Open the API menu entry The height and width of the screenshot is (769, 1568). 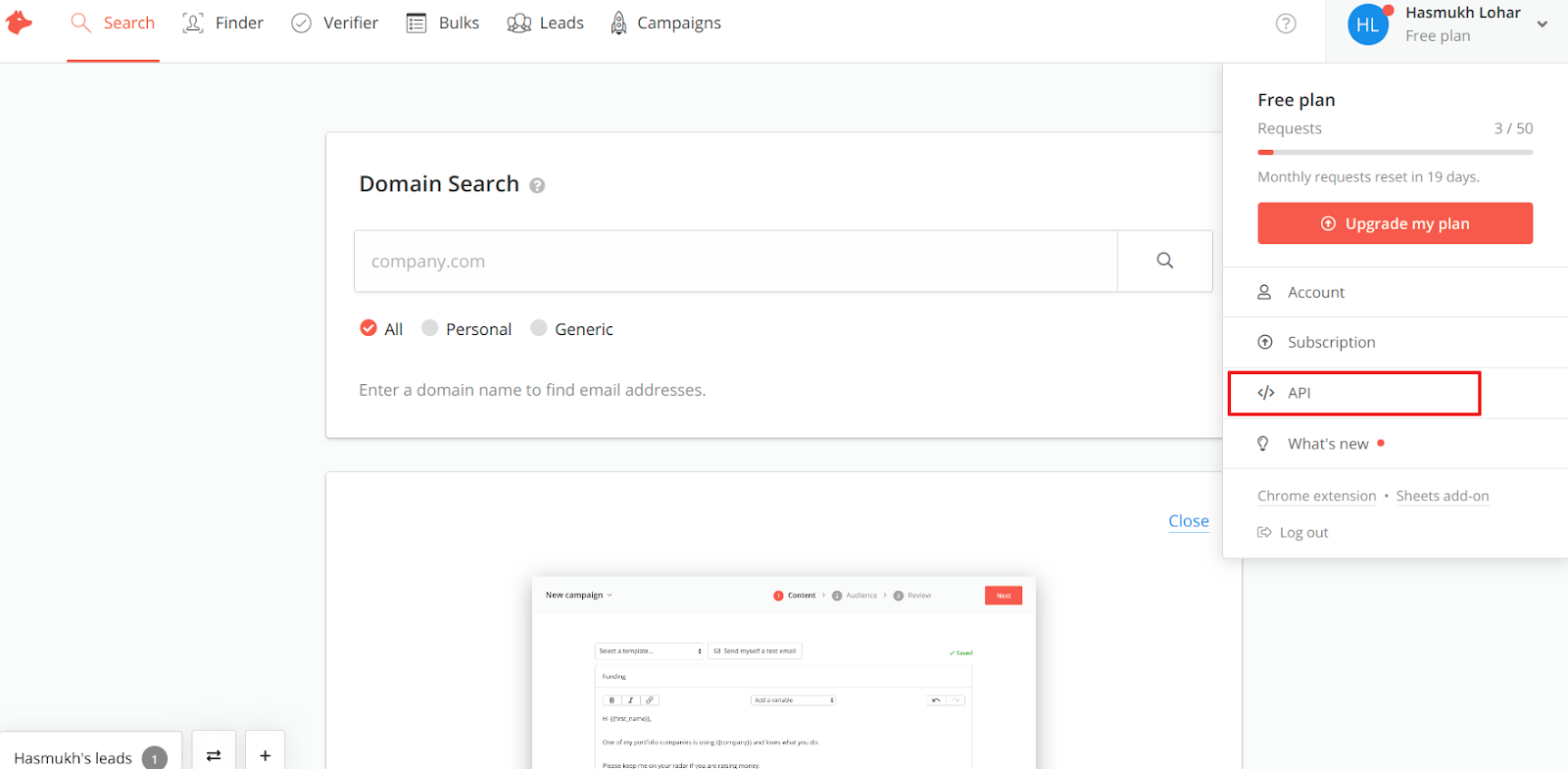click(x=1396, y=393)
